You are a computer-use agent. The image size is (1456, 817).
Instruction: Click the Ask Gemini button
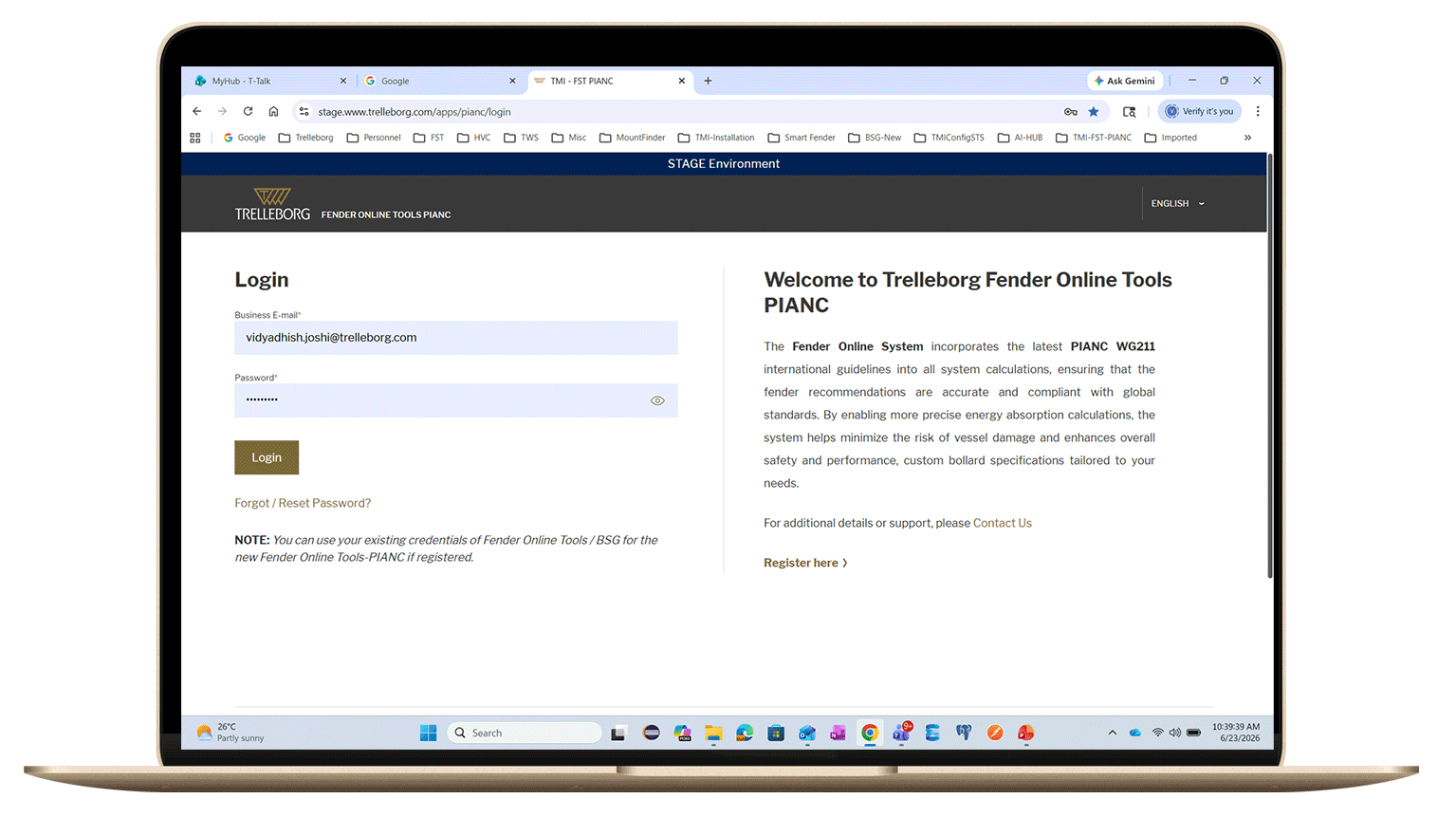[1125, 81]
